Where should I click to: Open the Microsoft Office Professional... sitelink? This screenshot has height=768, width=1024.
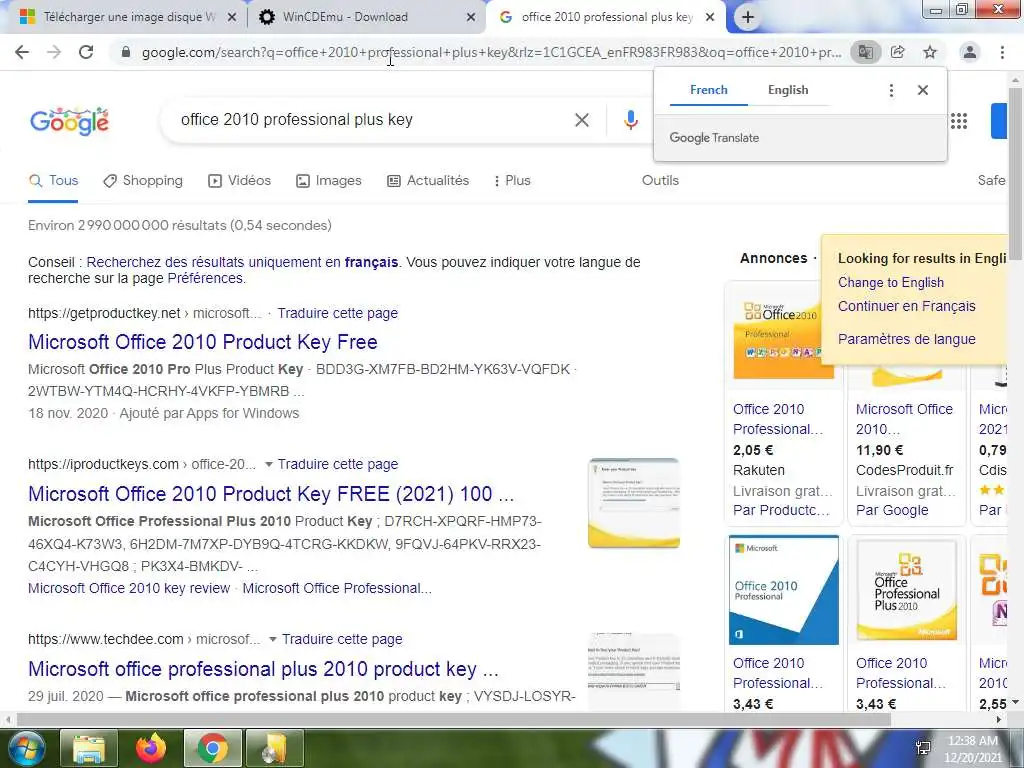(337, 588)
